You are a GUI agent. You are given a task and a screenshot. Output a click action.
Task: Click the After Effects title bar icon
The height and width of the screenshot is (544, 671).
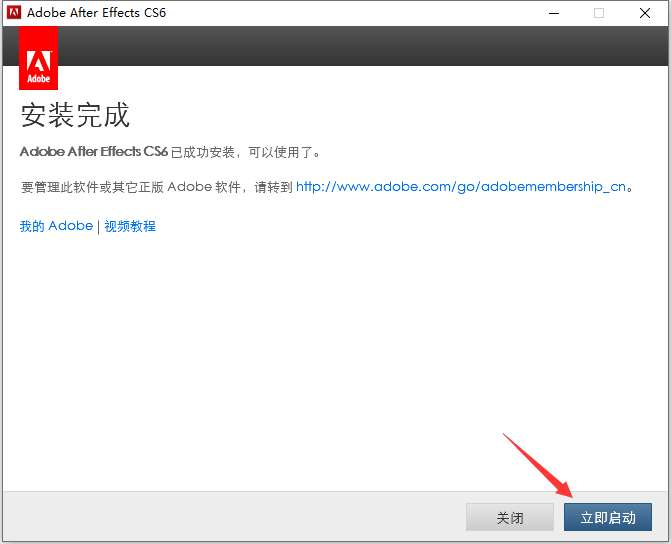pos(14,12)
